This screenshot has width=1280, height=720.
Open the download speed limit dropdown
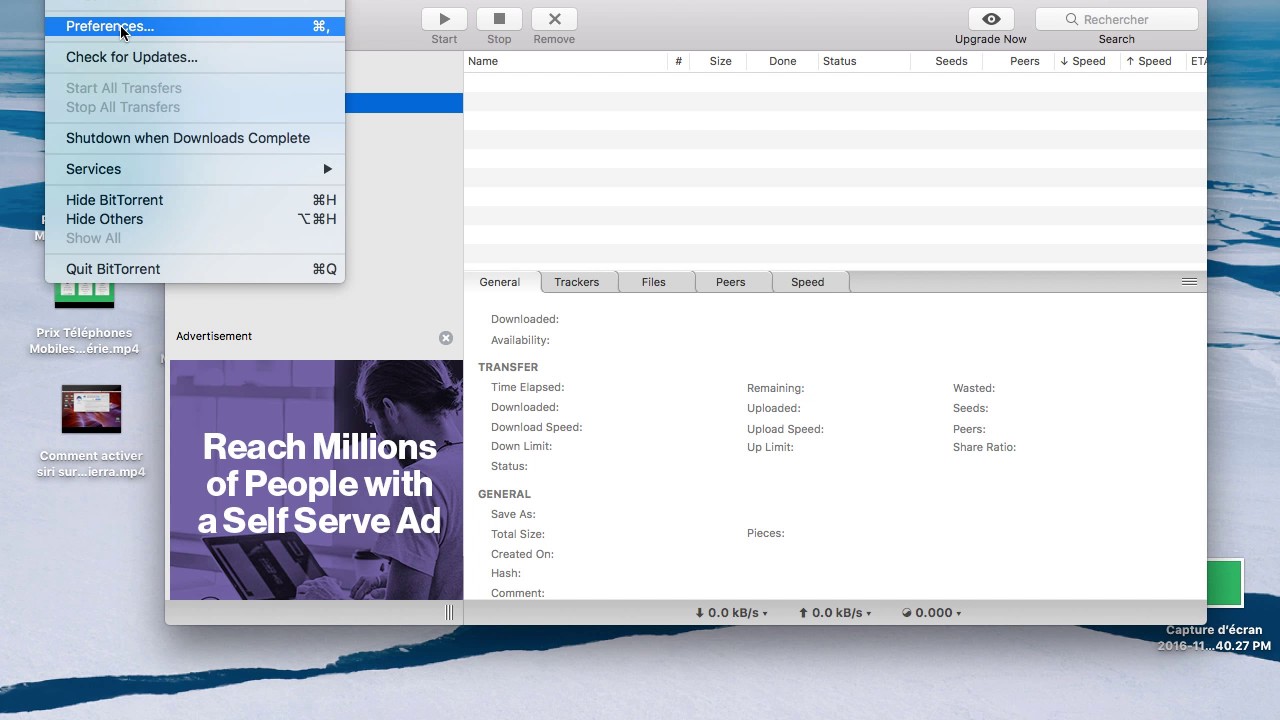coord(731,613)
